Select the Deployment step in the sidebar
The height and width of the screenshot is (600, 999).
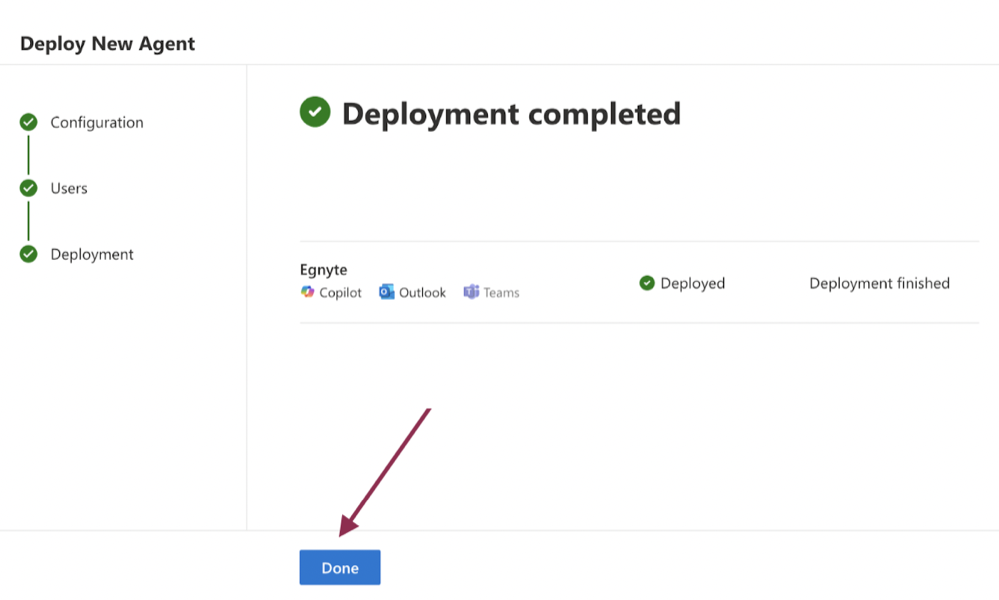(91, 254)
